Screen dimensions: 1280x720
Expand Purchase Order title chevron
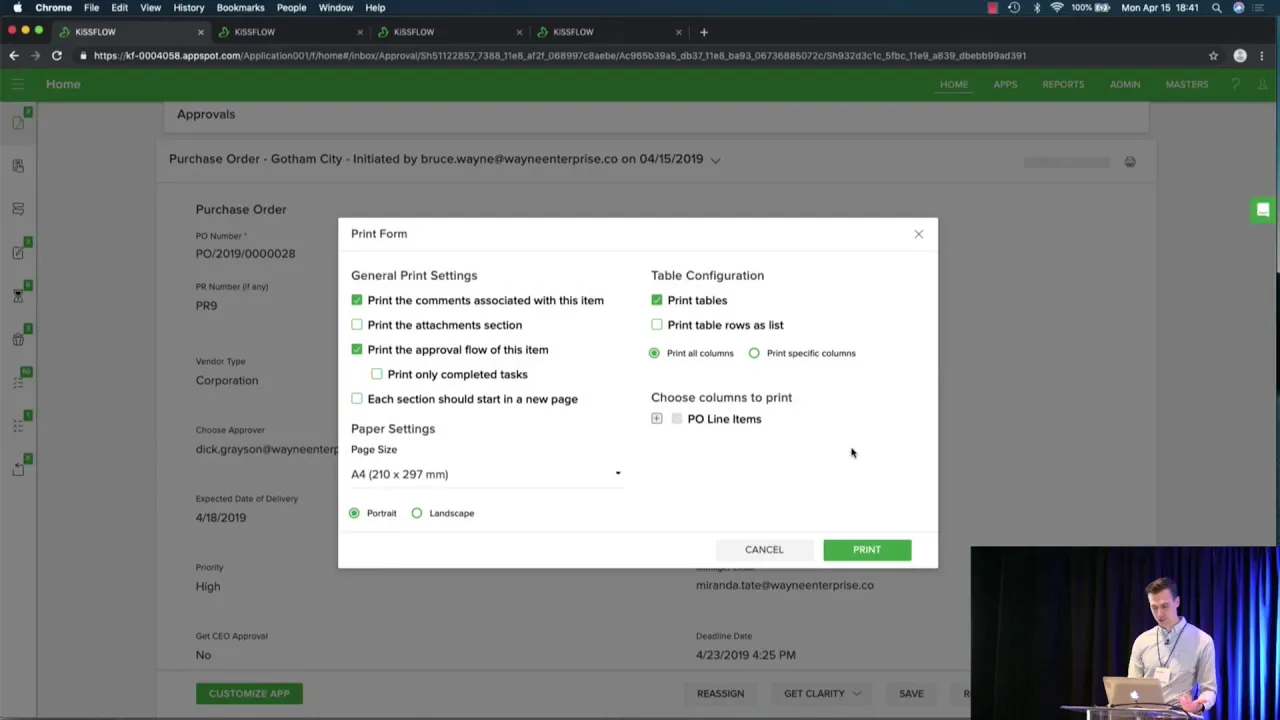(x=715, y=160)
